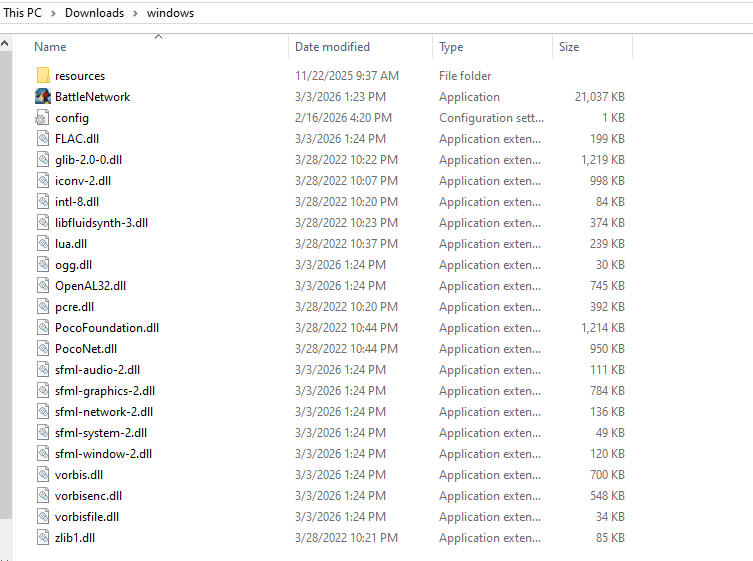This screenshot has height=561, width=753.
Task: Select the PocoFoundation.dll file icon
Action: [x=43, y=328]
